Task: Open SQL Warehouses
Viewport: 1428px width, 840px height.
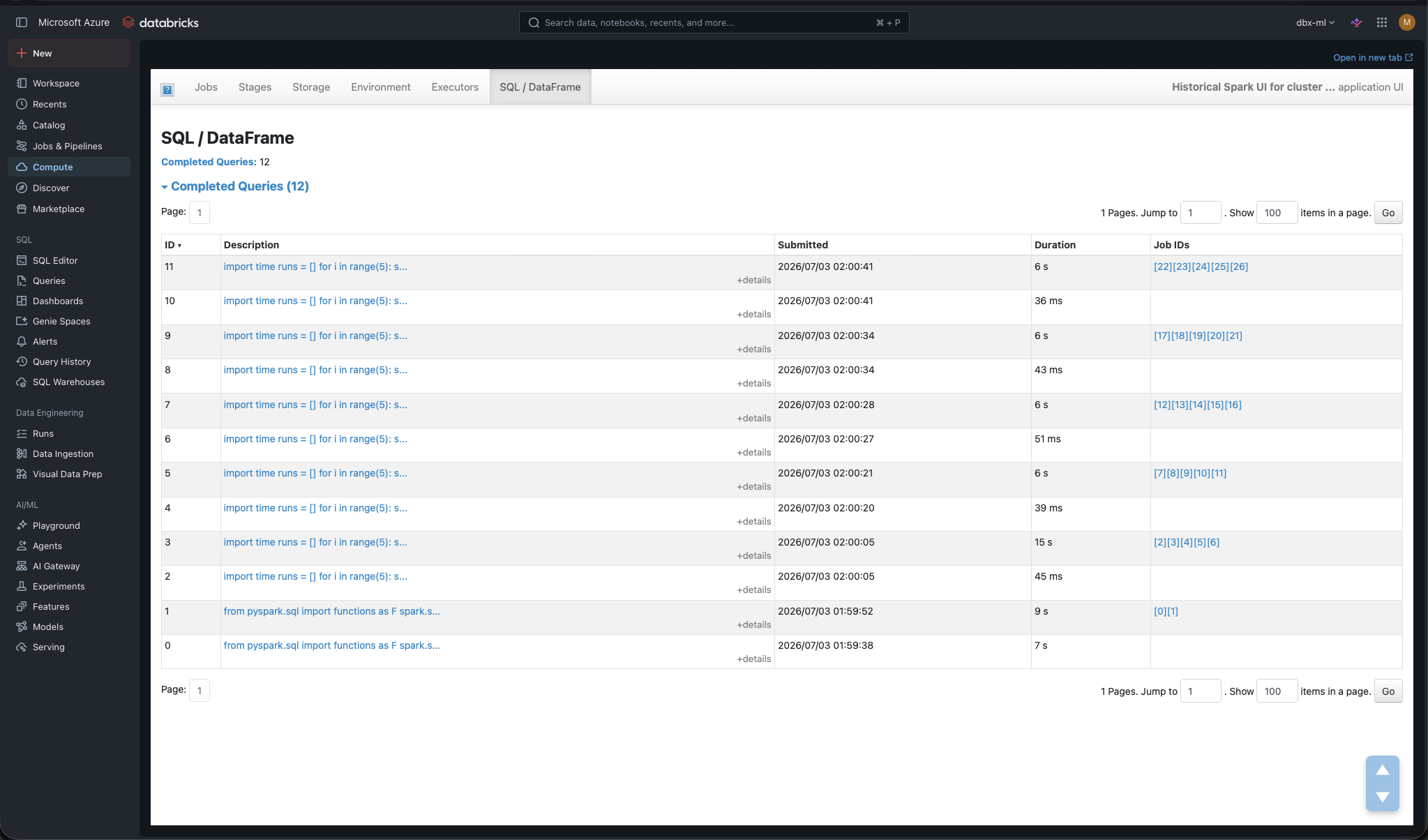Action: tap(69, 382)
